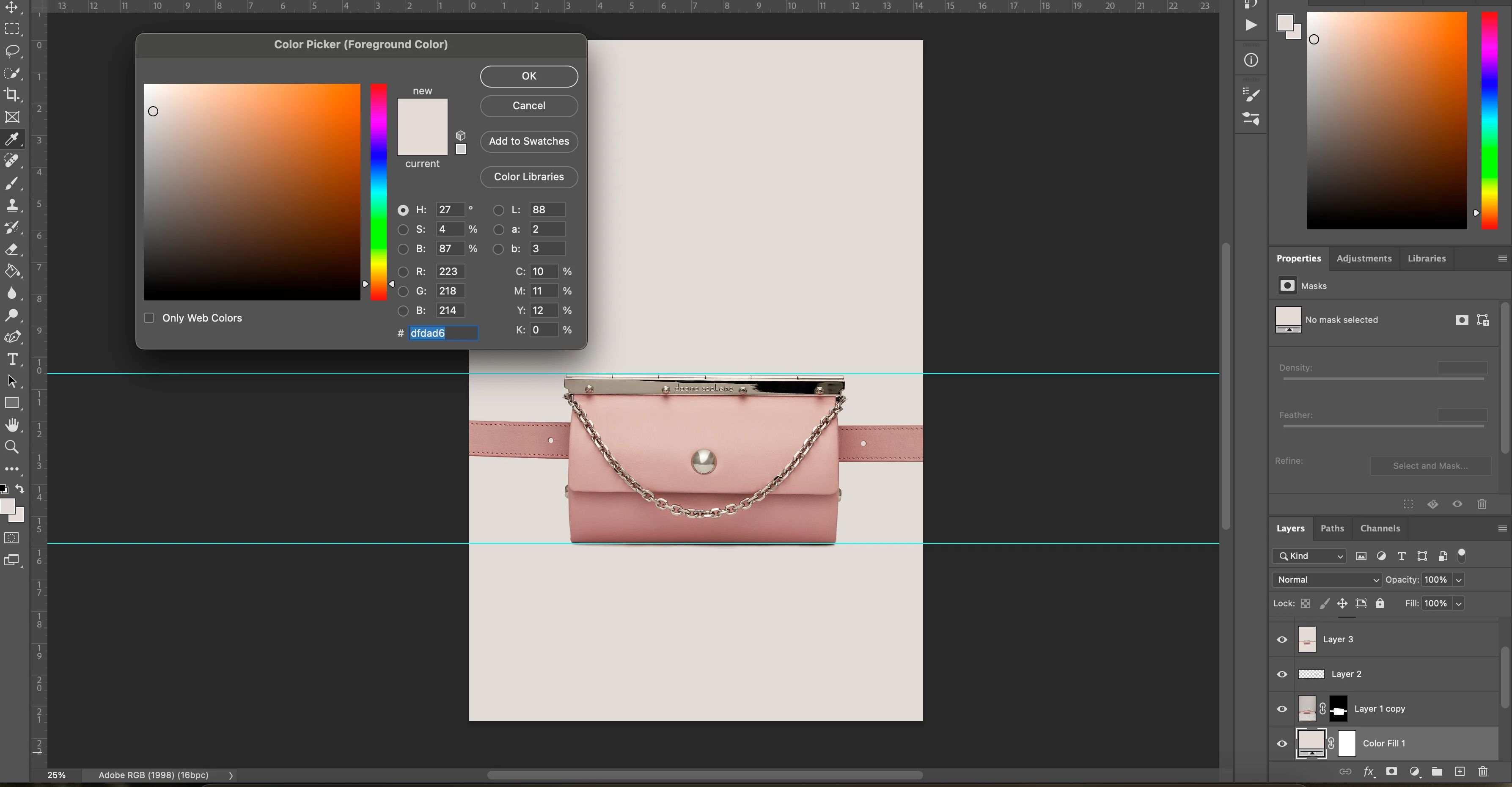This screenshot has width=1512, height=787.
Task: Select the Lasso tool
Action: [x=12, y=51]
